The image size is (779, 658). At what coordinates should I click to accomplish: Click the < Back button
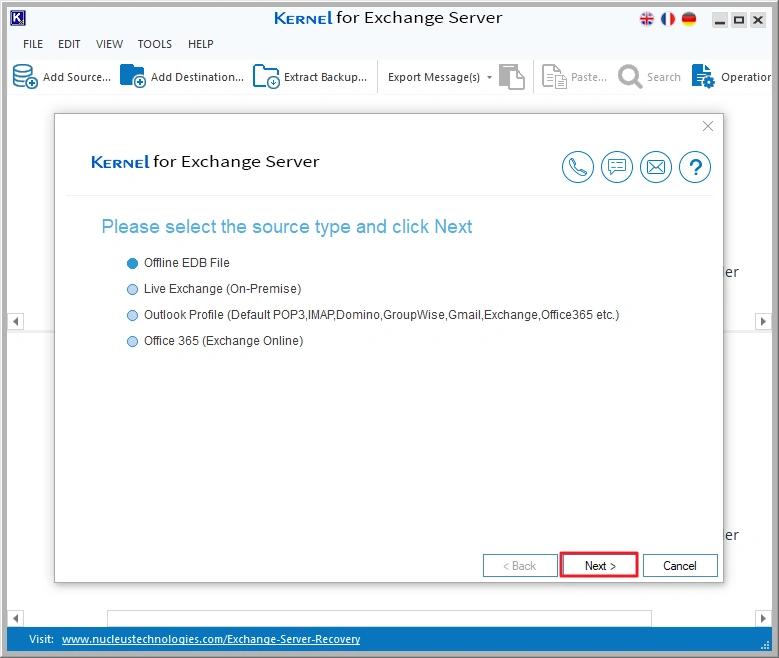520,566
